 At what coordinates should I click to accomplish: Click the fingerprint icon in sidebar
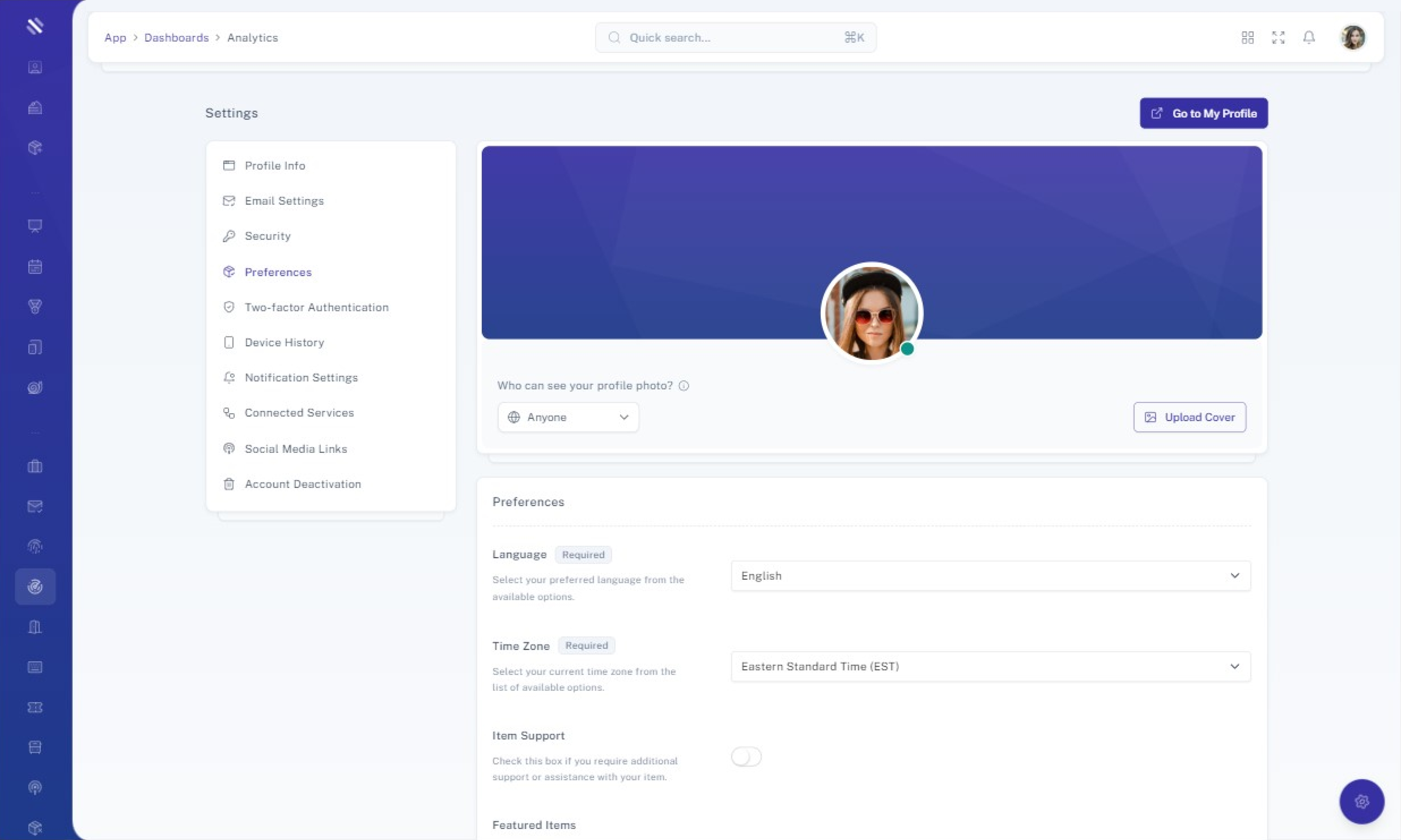coord(35,546)
